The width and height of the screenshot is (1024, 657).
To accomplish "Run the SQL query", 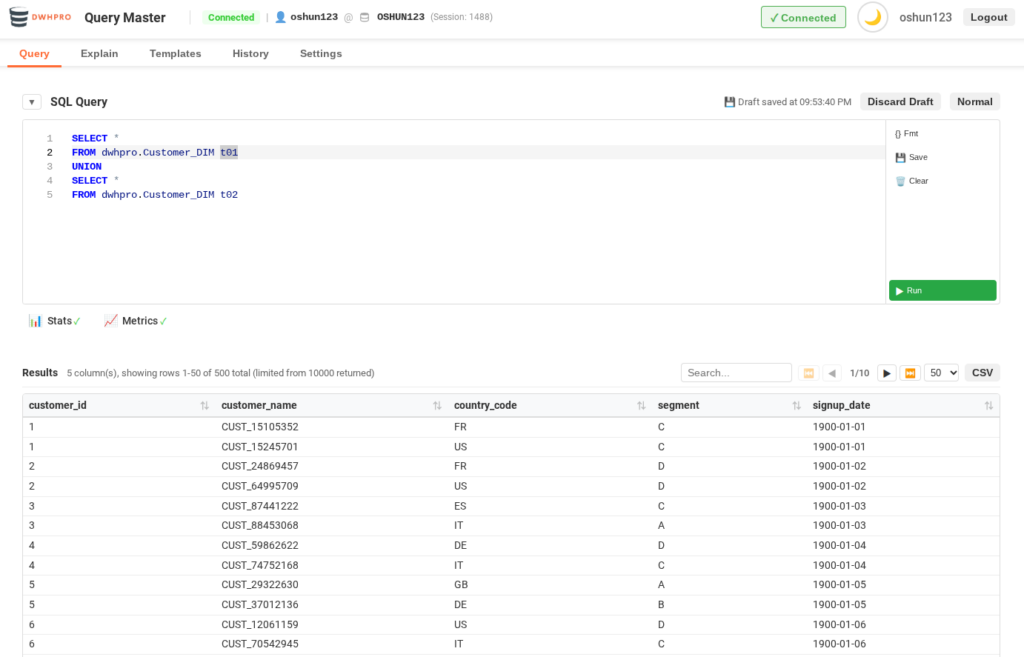I will (x=942, y=290).
